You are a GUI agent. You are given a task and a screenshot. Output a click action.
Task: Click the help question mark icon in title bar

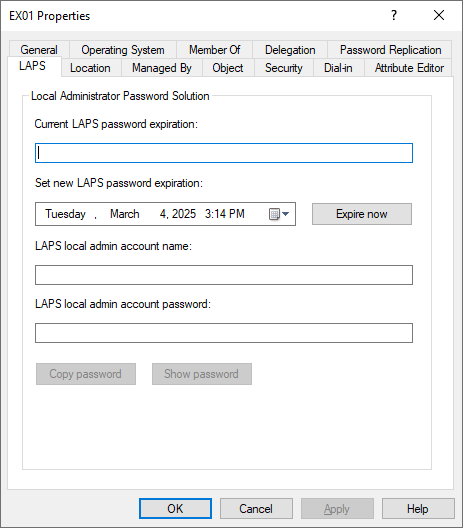click(394, 15)
